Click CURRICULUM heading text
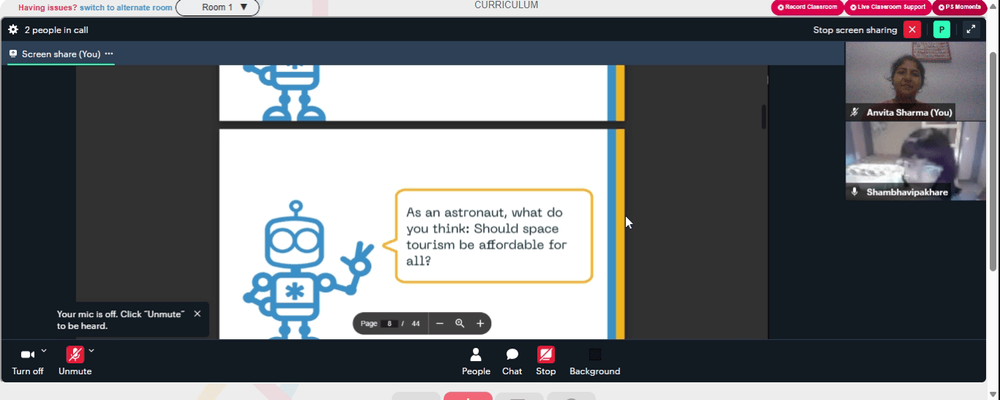This screenshot has height=400, width=1000. click(x=506, y=5)
